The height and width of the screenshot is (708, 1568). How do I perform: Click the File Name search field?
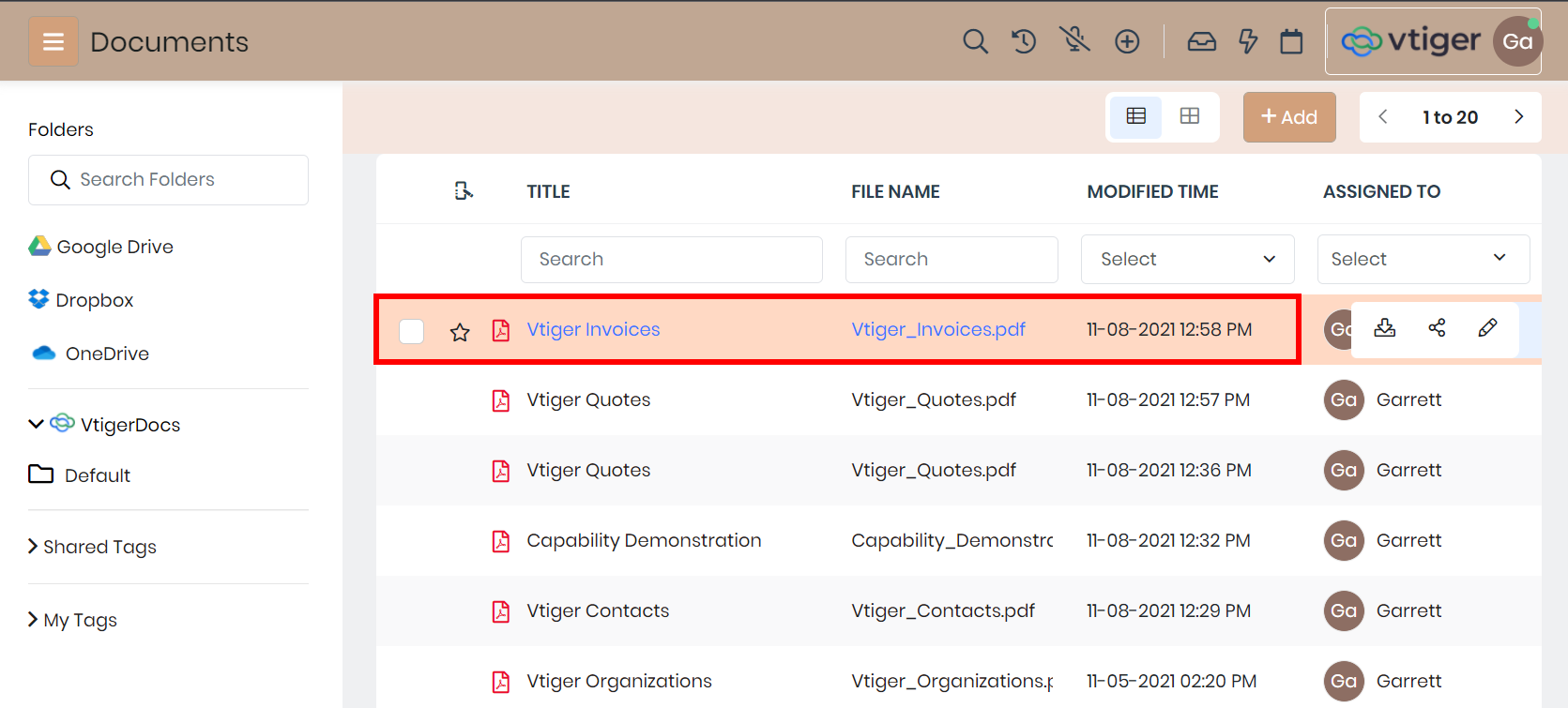pos(951,259)
